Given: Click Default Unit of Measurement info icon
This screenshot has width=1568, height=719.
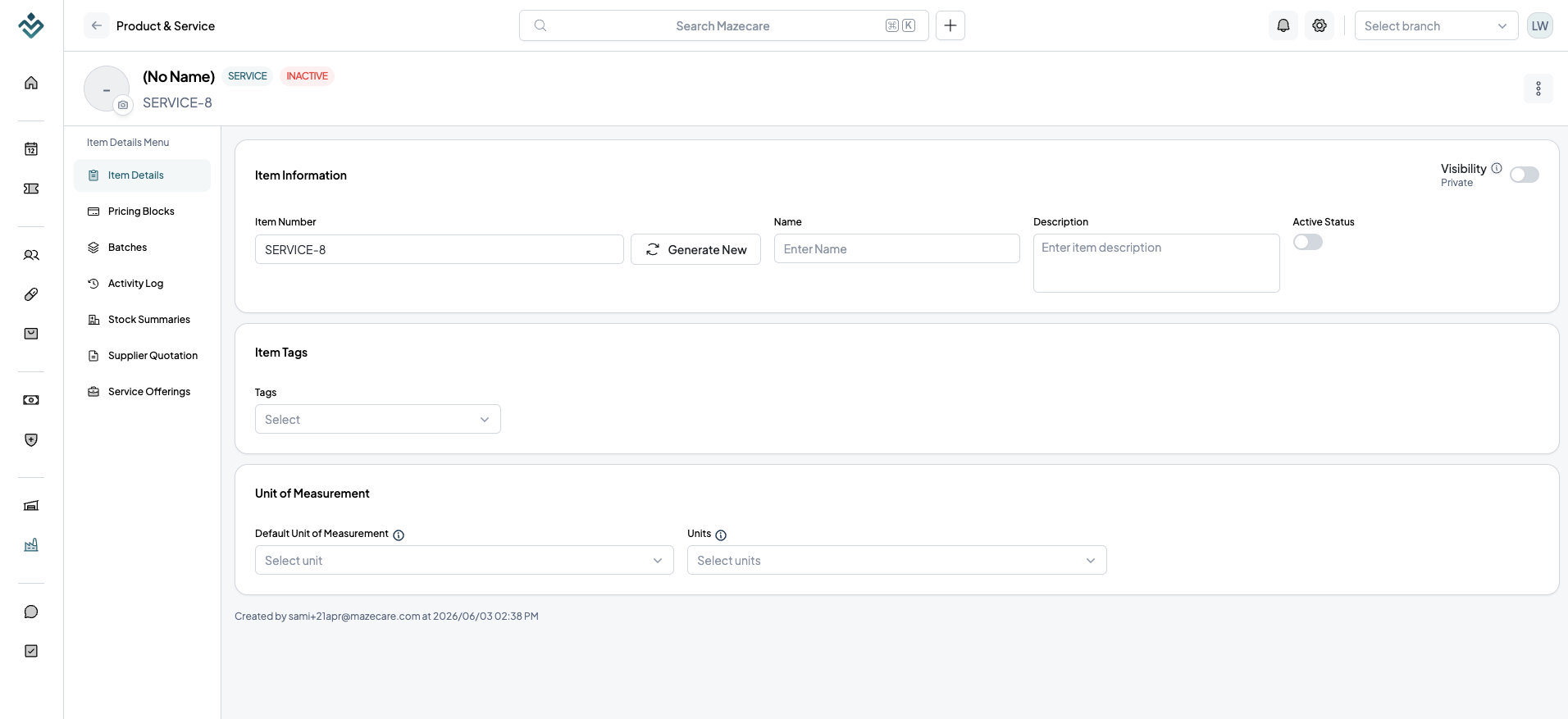Looking at the screenshot, I should (x=399, y=535).
